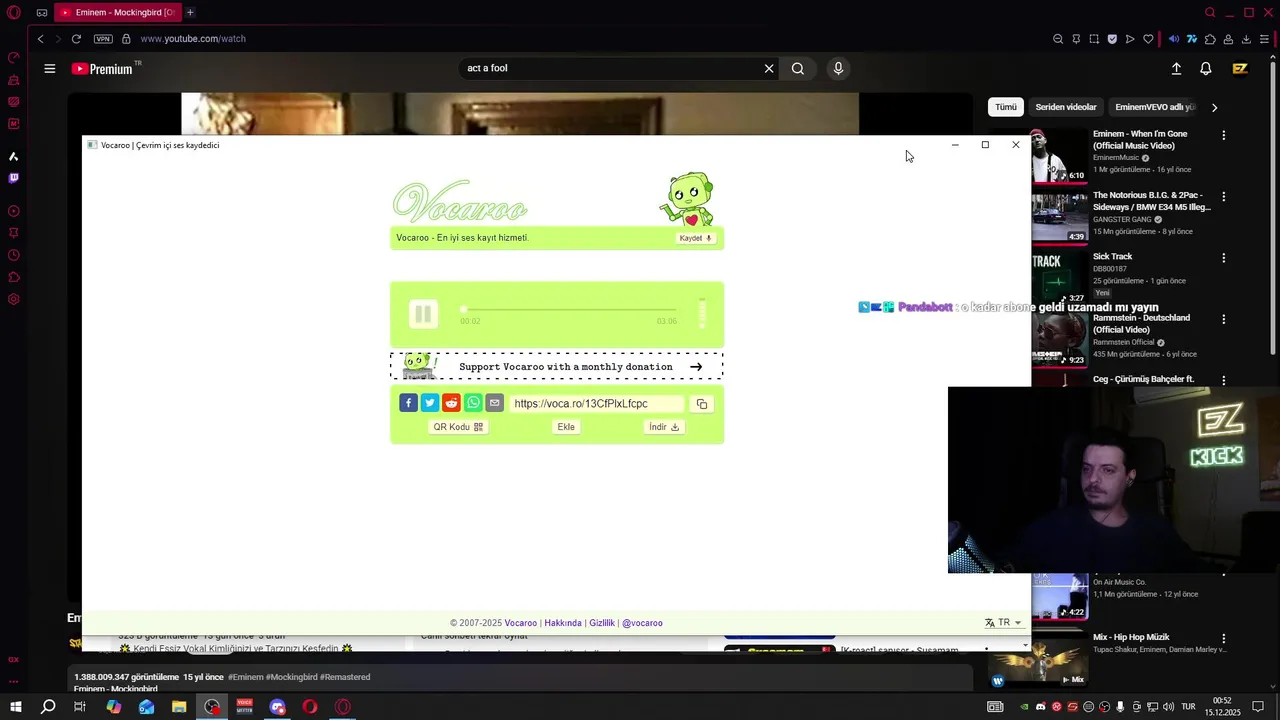
Task: Seek along the Vocaroo audio progress bar
Action: click(x=568, y=310)
